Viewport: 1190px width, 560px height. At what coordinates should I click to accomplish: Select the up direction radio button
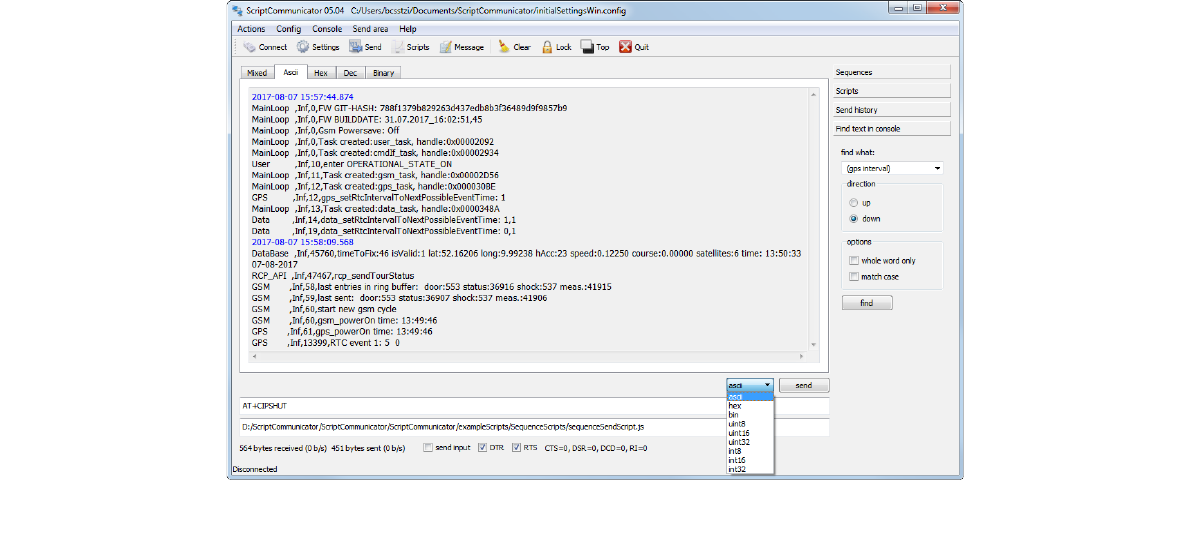tap(854, 203)
